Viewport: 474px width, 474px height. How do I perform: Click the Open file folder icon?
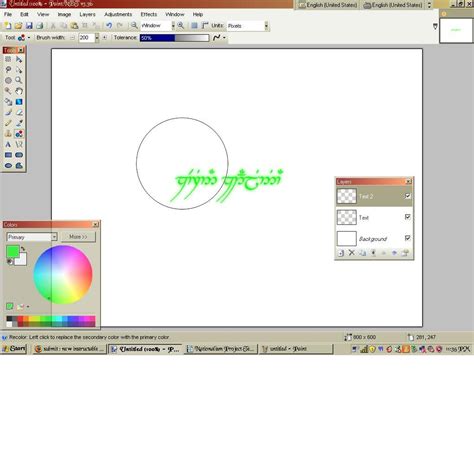tap(18, 26)
